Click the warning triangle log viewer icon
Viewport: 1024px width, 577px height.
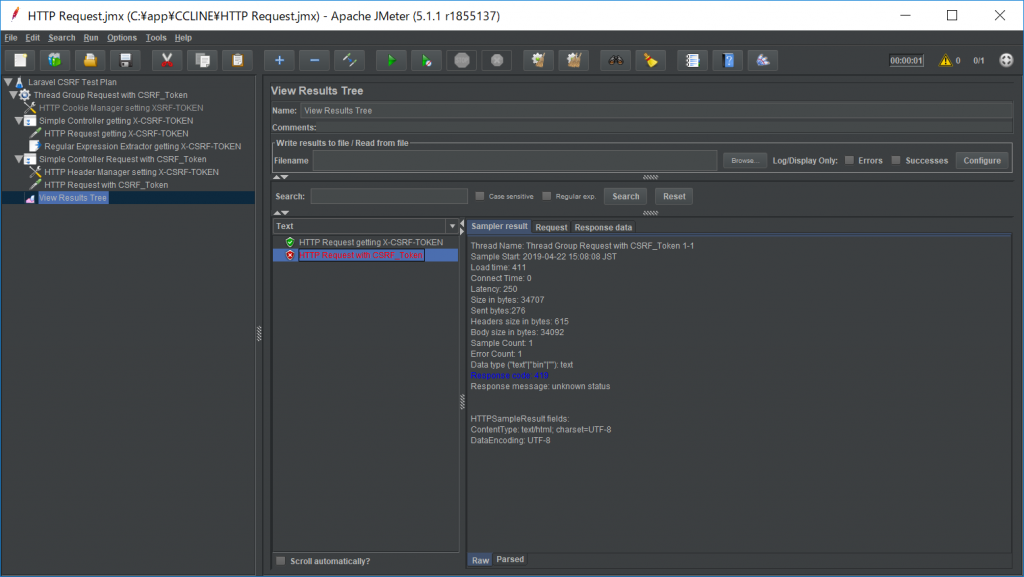click(x=945, y=61)
